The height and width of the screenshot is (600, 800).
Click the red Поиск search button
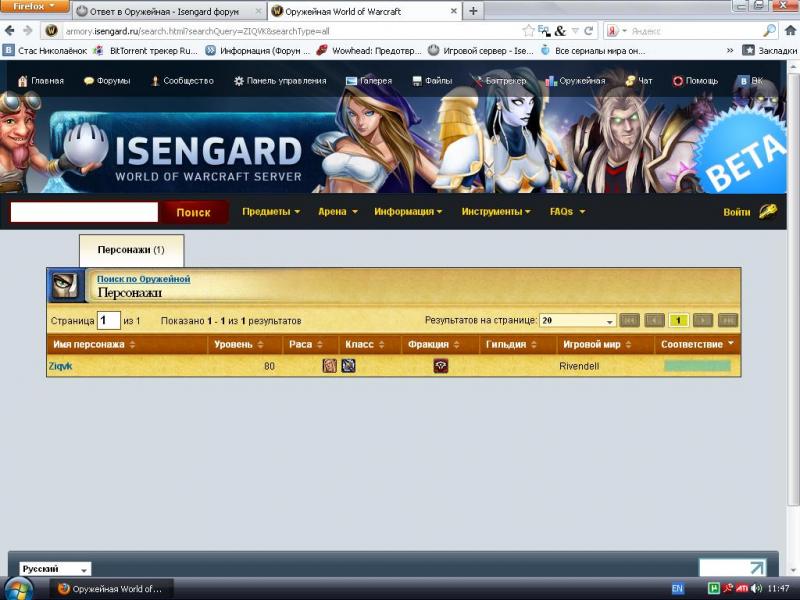(193, 212)
